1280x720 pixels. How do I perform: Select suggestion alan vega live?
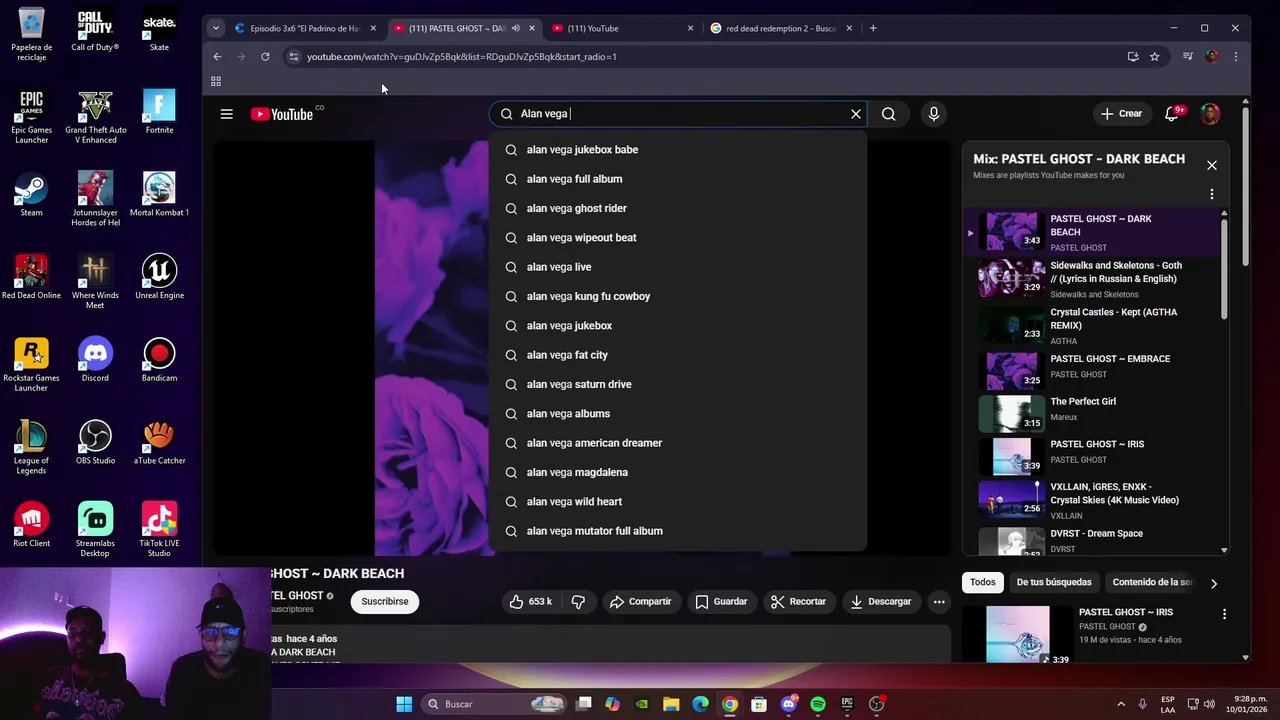678,267
